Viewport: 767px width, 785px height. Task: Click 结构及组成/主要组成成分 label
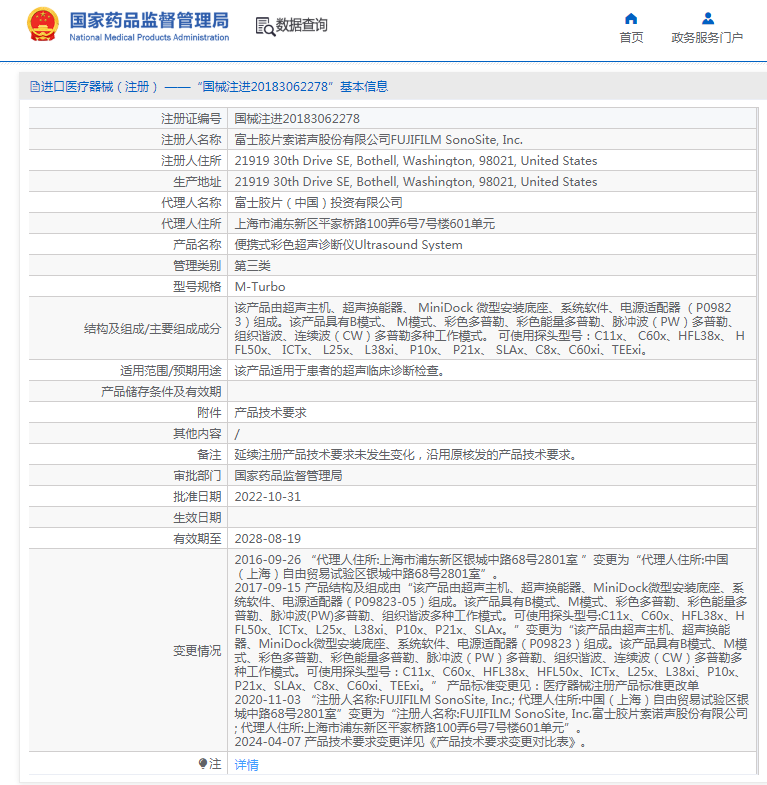[152, 328]
